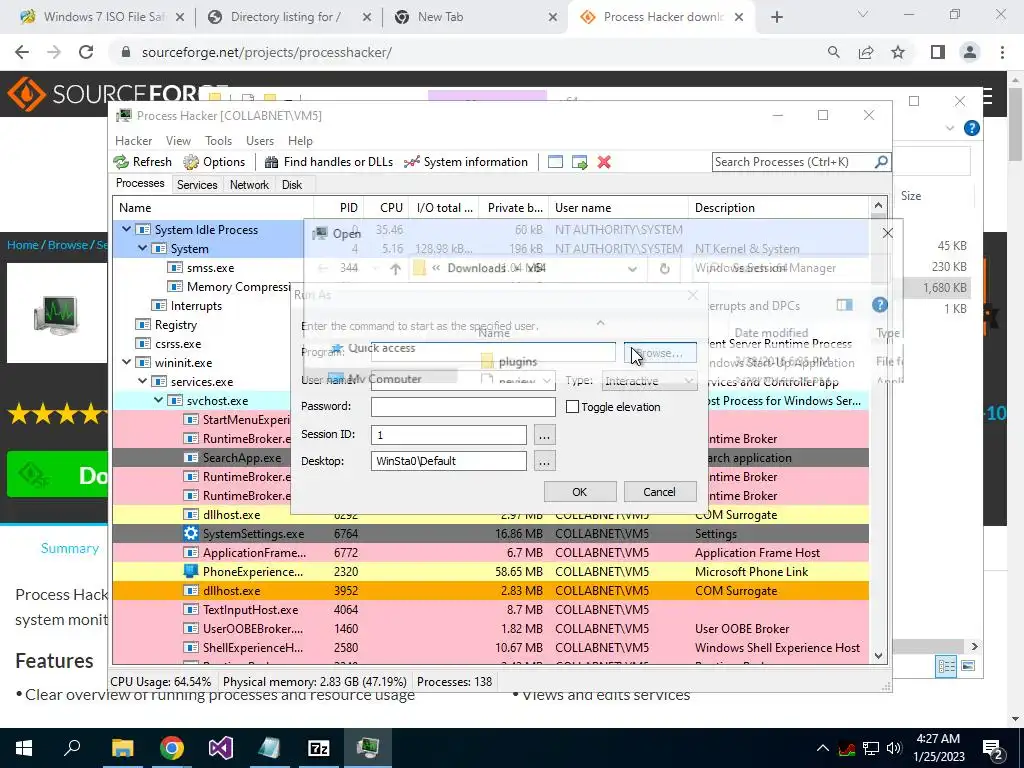The image size is (1024, 768).
Task: Select the TextInputHost.exe process row
Action: (x=490, y=609)
